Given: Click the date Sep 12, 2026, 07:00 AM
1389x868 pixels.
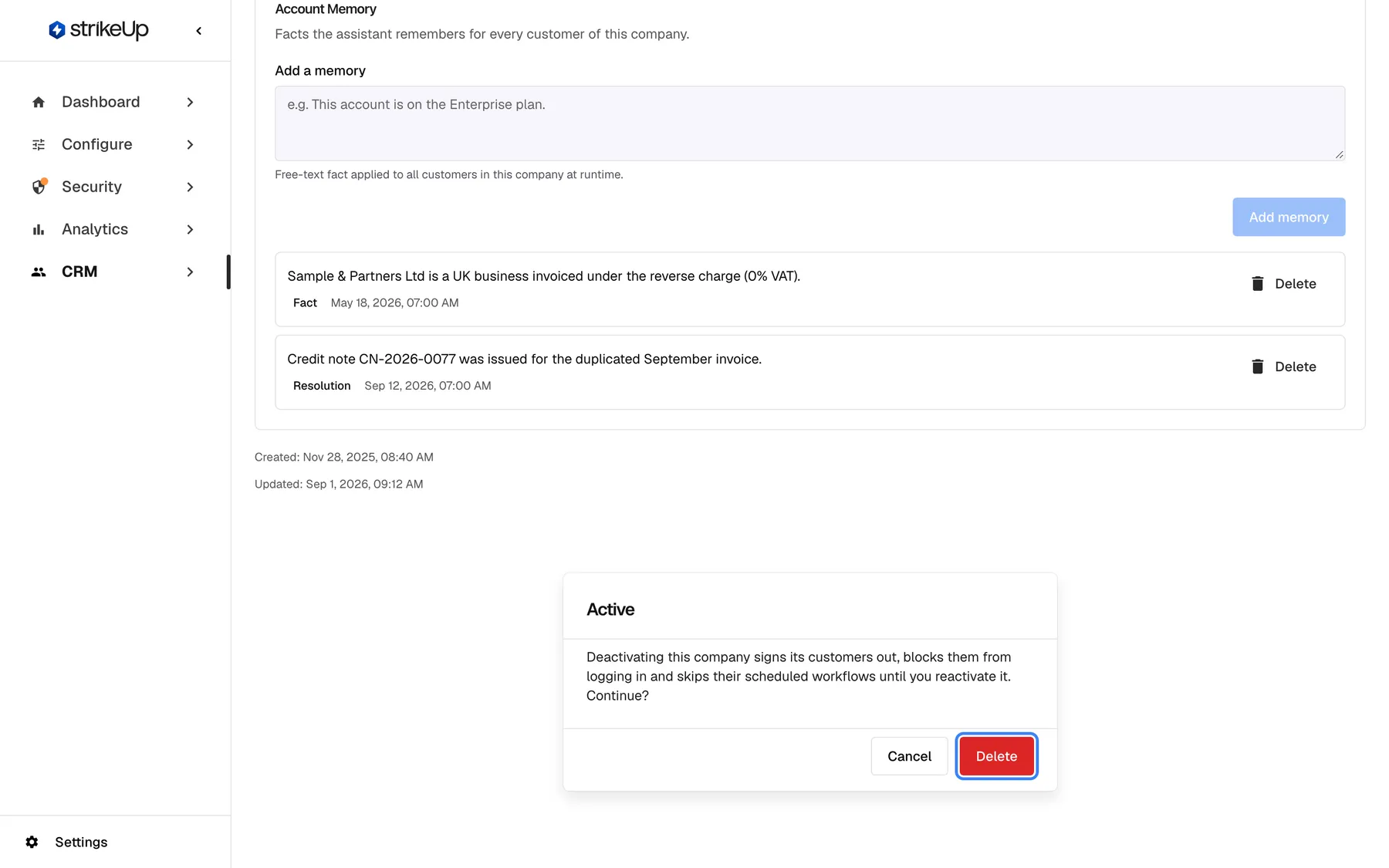Looking at the screenshot, I should pos(428,386).
